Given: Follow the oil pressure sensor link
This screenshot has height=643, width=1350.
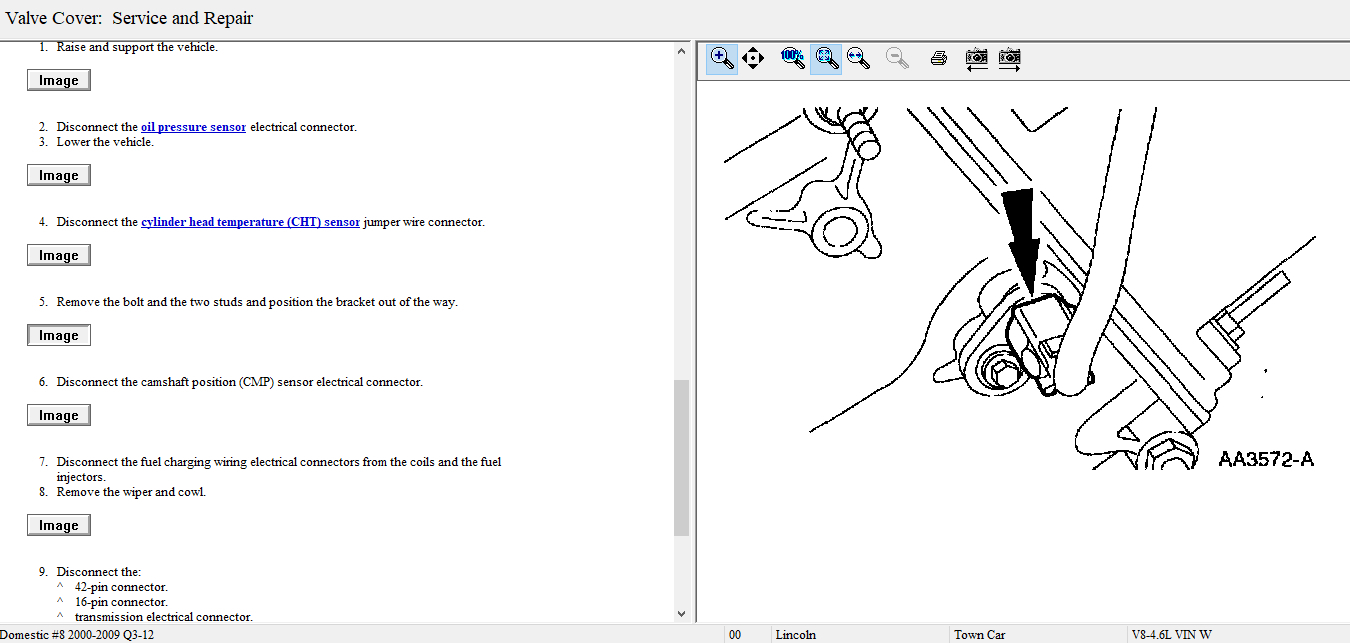Looking at the screenshot, I should tap(193, 127).
